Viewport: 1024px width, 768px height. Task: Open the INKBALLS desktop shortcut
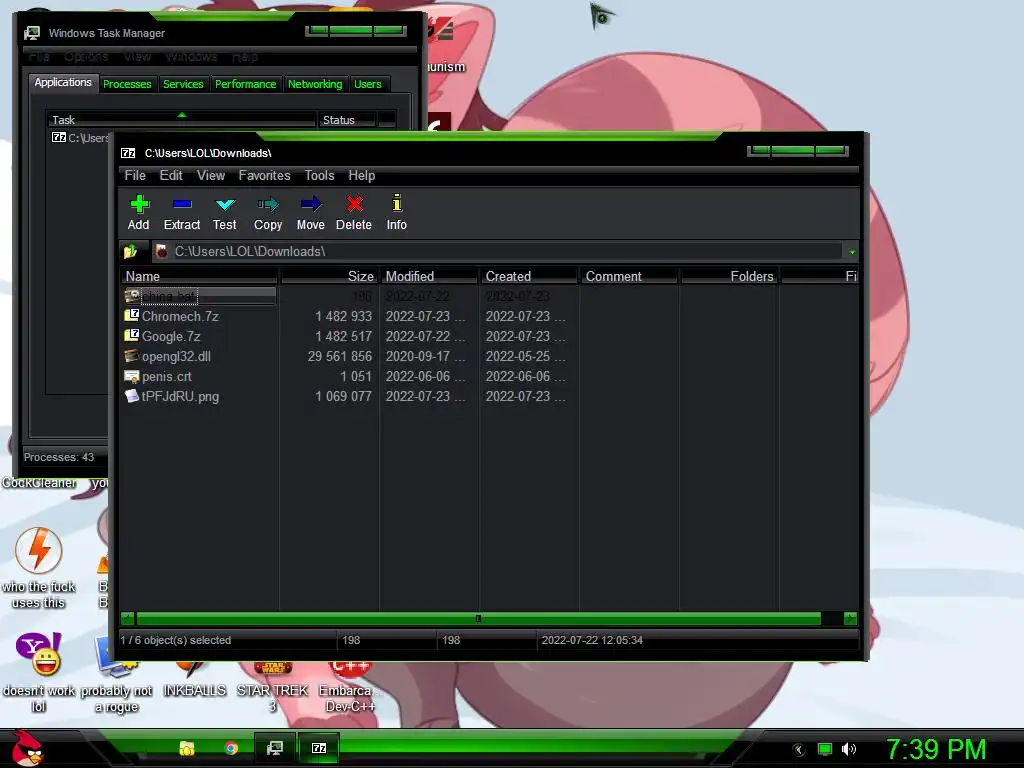tap(194, 690)
